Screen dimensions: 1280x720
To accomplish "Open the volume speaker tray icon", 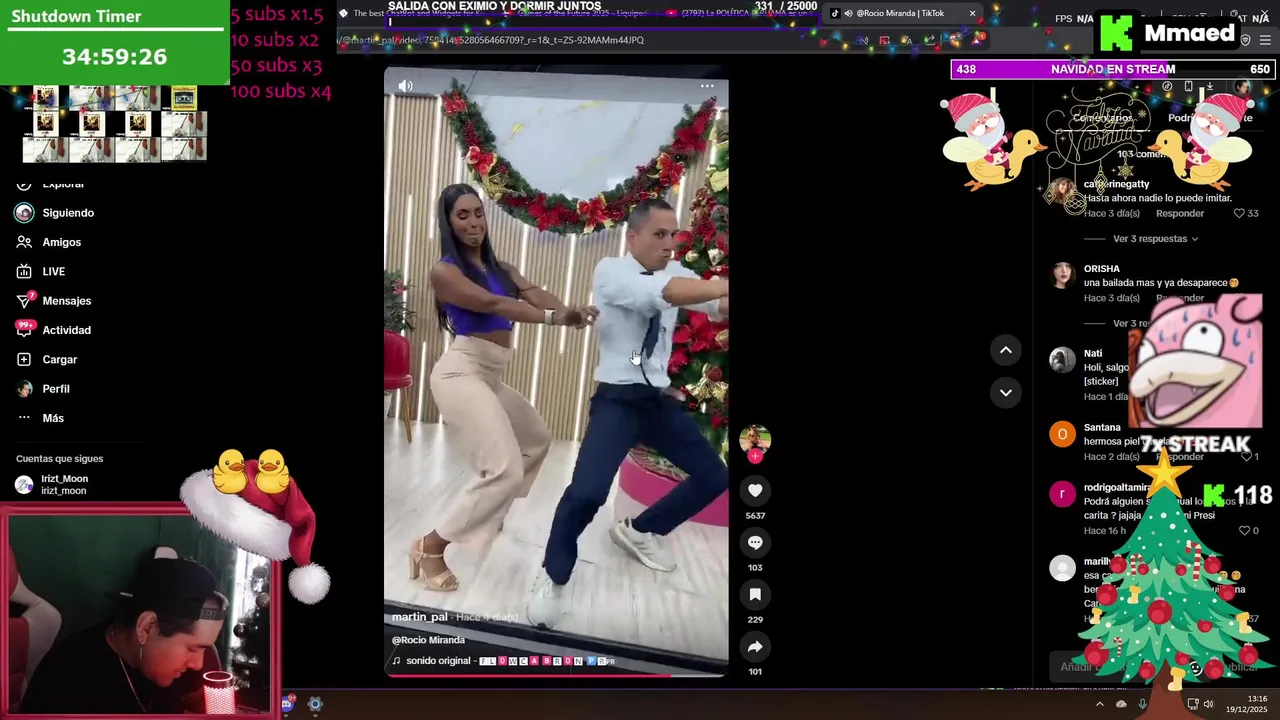I will pyautogui.click(x=1208, y=704).
